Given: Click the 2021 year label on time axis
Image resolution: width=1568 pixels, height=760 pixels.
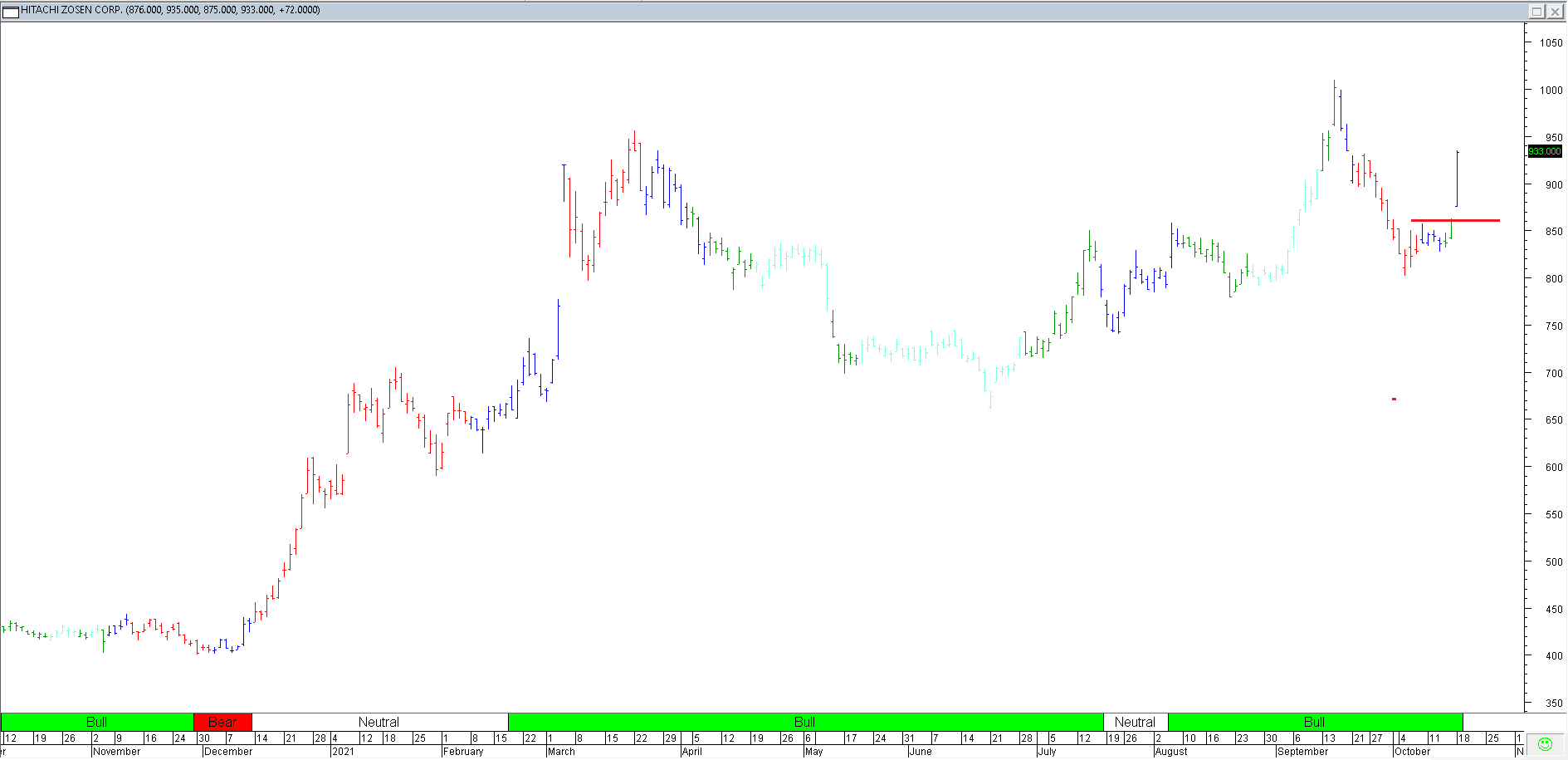Looking at the screenshot, I should (343, 752).
